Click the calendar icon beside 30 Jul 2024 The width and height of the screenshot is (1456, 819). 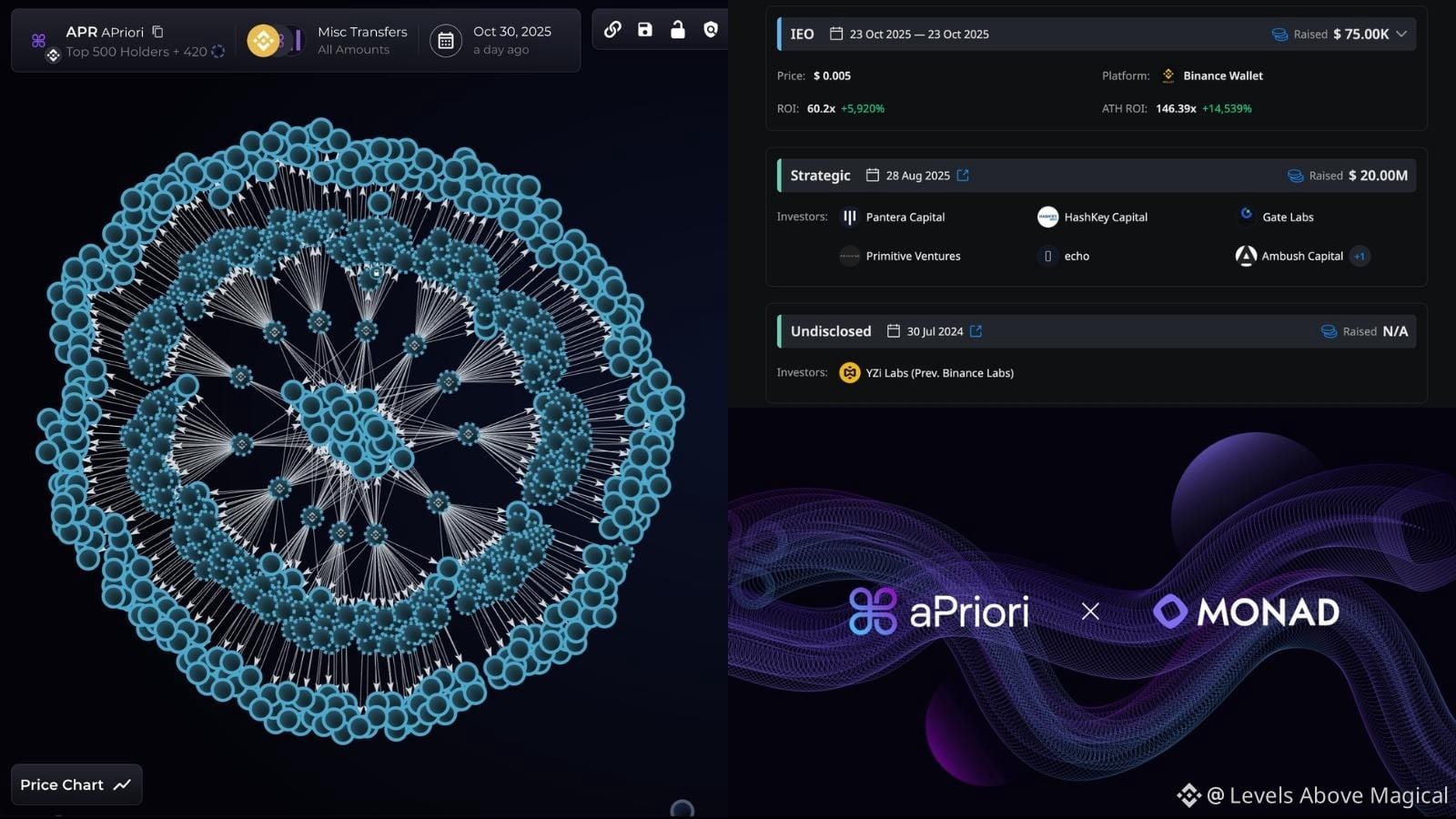point(894,331)
